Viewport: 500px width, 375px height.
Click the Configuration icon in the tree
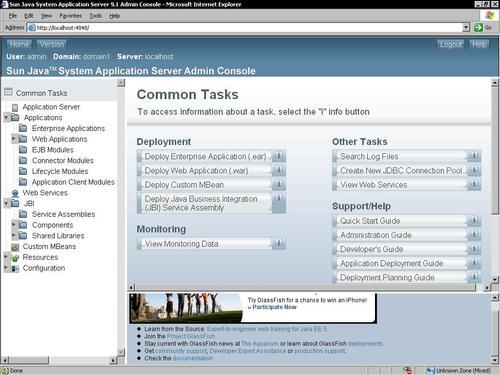(15, 268)
